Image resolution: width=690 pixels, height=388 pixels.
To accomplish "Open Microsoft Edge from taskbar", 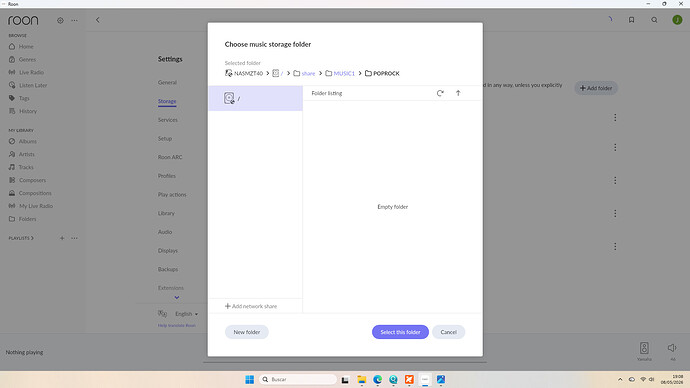I will pyautogui.click(x=377, y=379).
